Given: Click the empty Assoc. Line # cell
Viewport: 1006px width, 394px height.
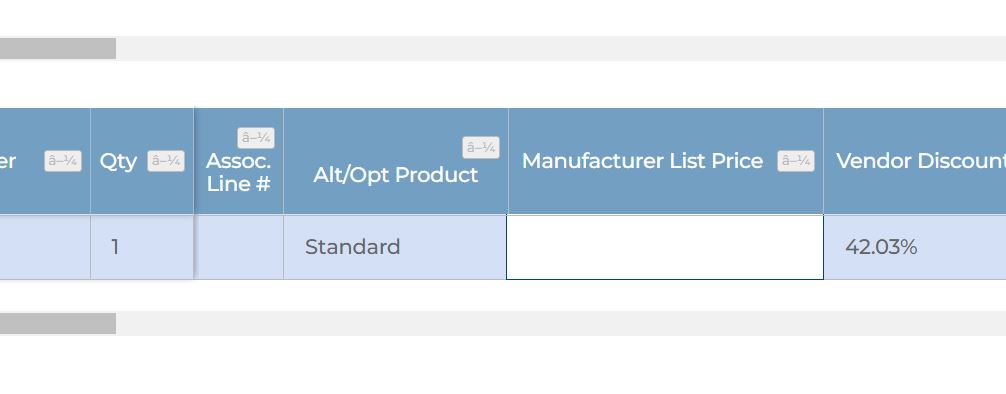Looking at the screenshot, I should pyautogui.click(x=239, y=247).
